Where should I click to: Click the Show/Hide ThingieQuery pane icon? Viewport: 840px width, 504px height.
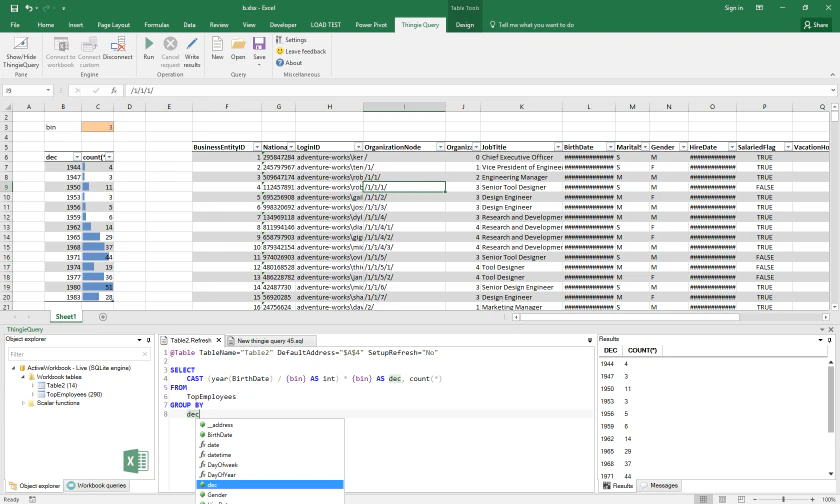point(19,44)
